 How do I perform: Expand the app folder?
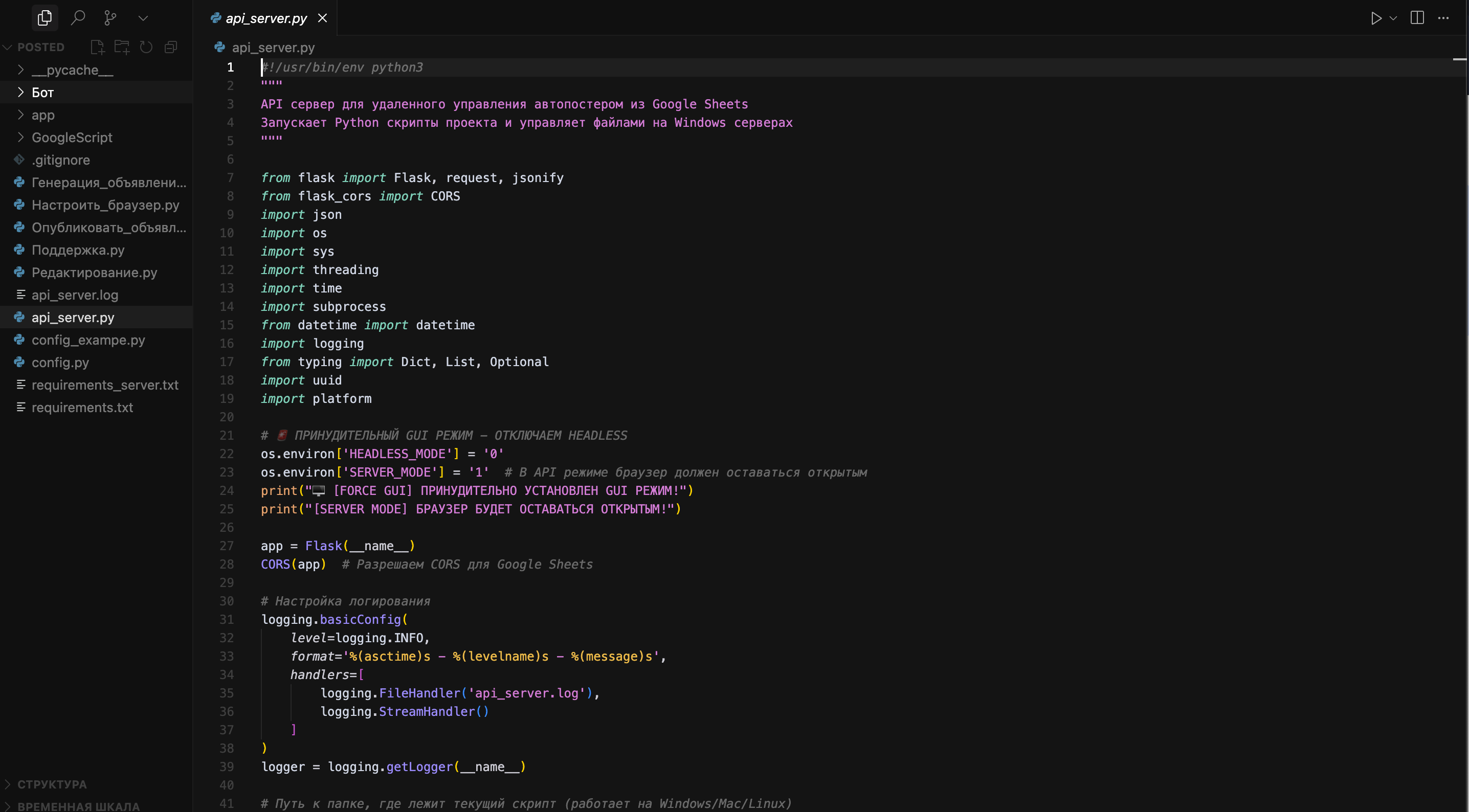coord(96,115)
